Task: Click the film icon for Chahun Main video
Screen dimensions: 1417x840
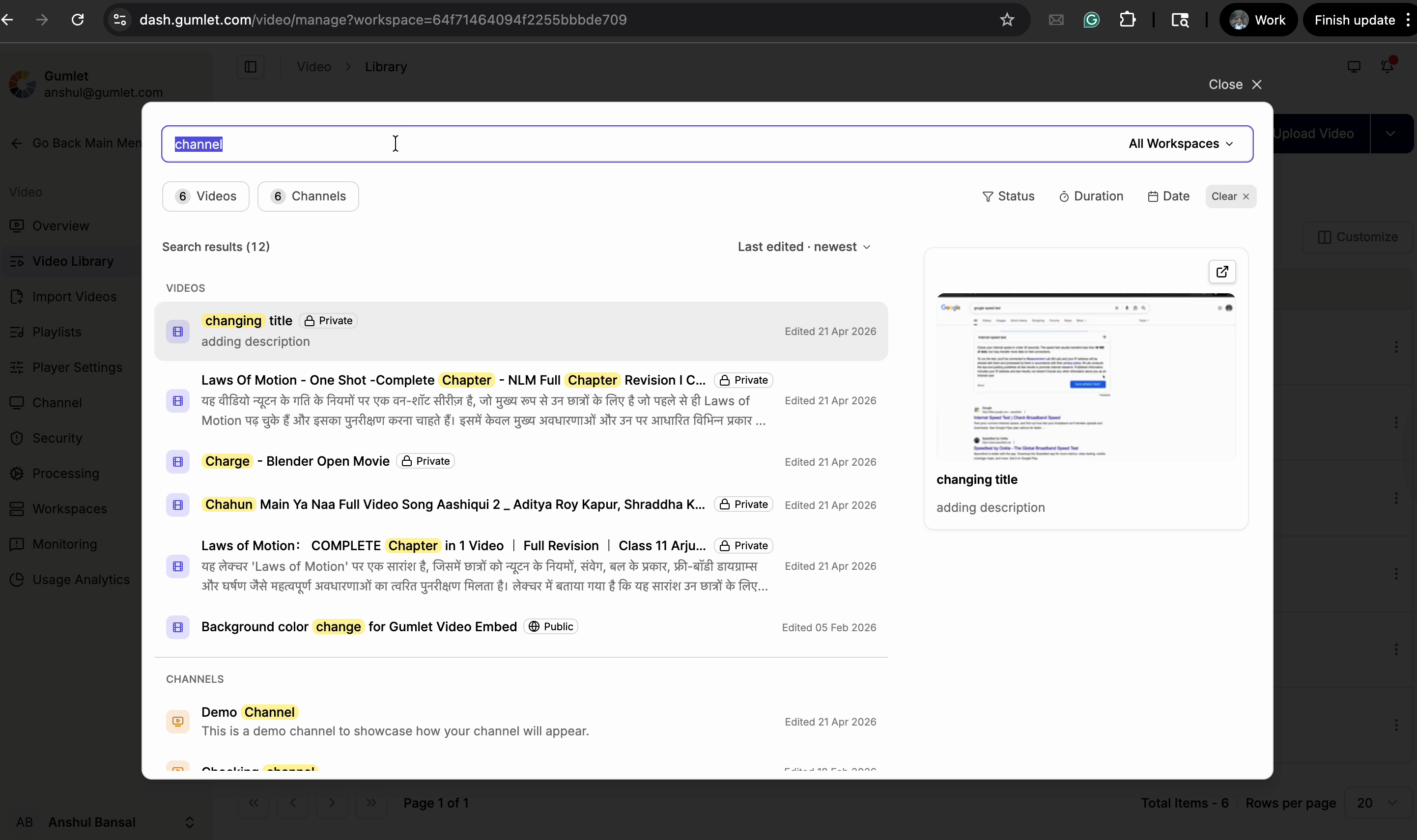Action: tap(178, 504)
